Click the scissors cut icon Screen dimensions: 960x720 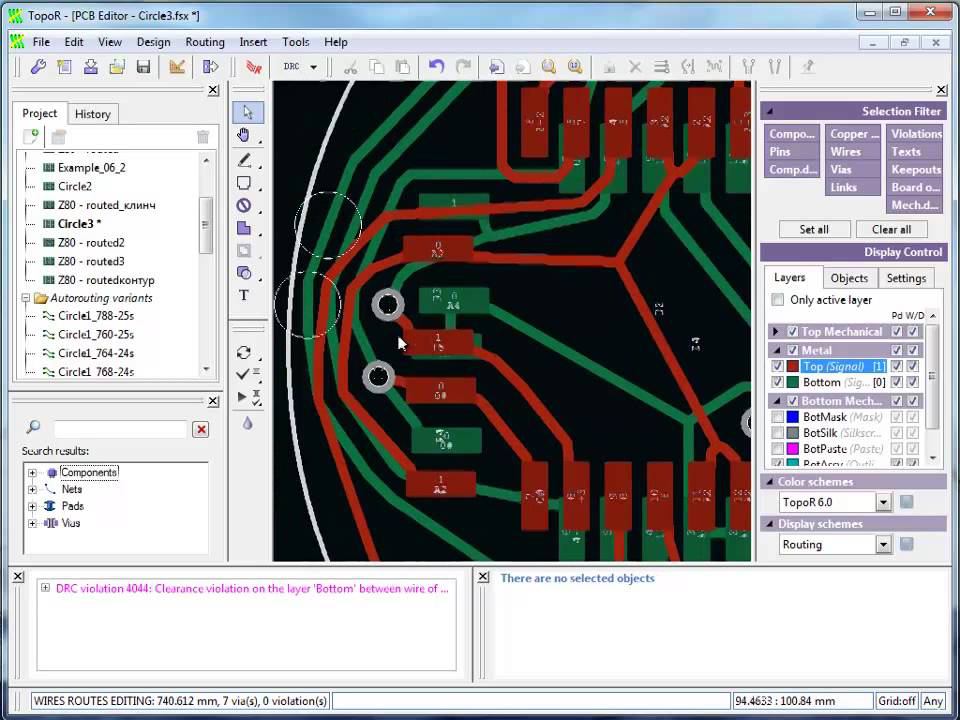click(x=350, y=67)
